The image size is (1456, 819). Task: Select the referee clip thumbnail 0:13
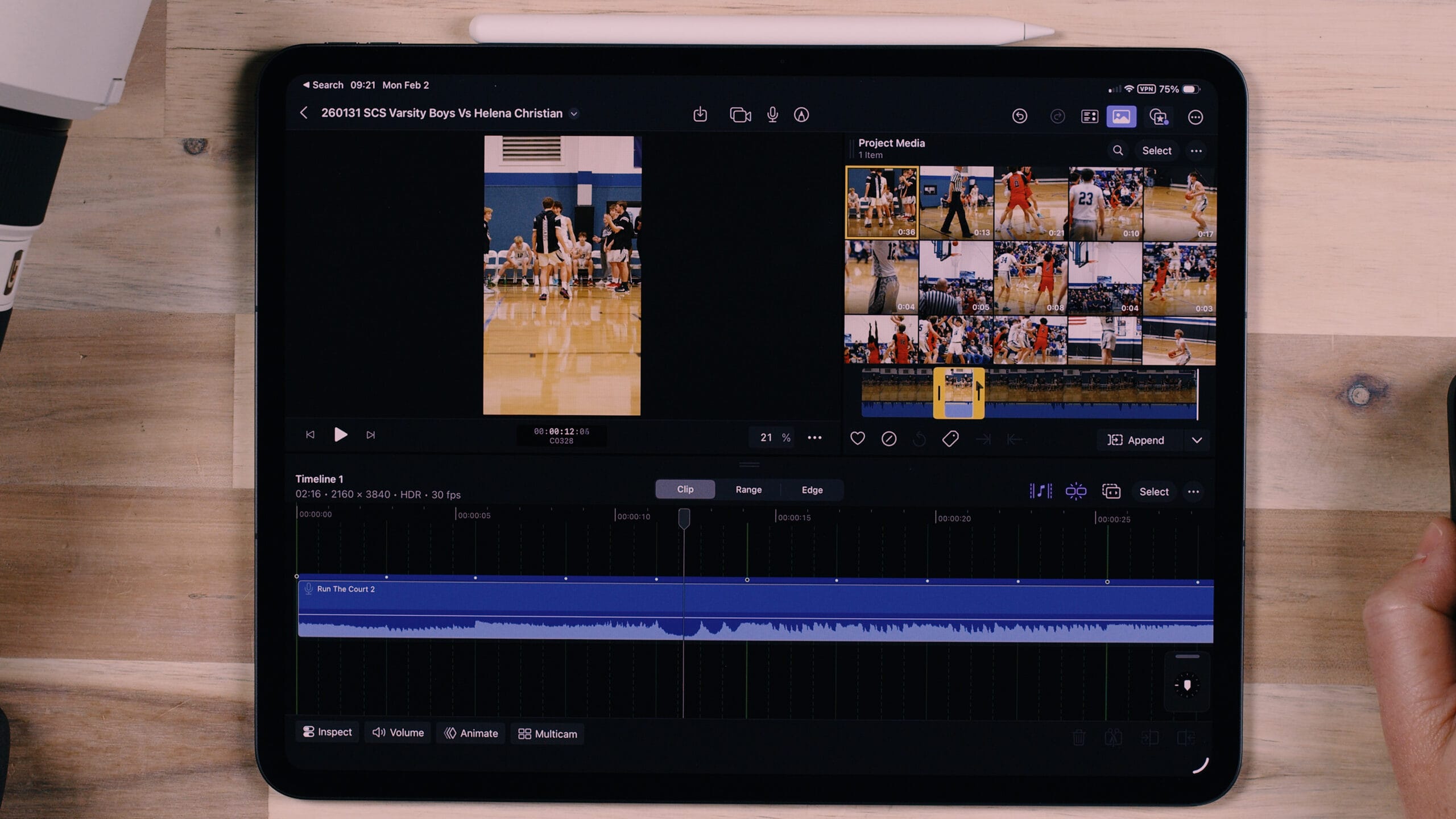click(x=956, y=202)
